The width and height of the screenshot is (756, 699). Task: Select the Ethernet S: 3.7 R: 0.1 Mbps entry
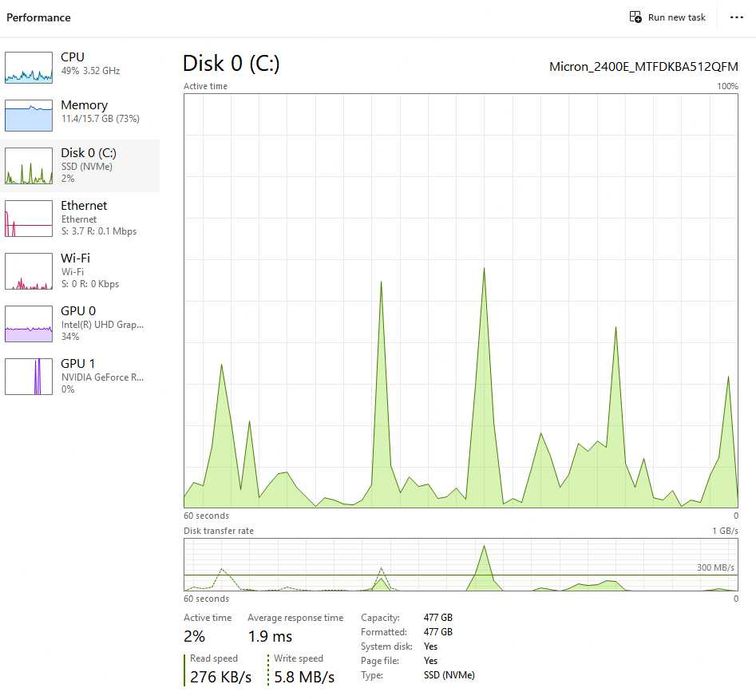[80, 218]
